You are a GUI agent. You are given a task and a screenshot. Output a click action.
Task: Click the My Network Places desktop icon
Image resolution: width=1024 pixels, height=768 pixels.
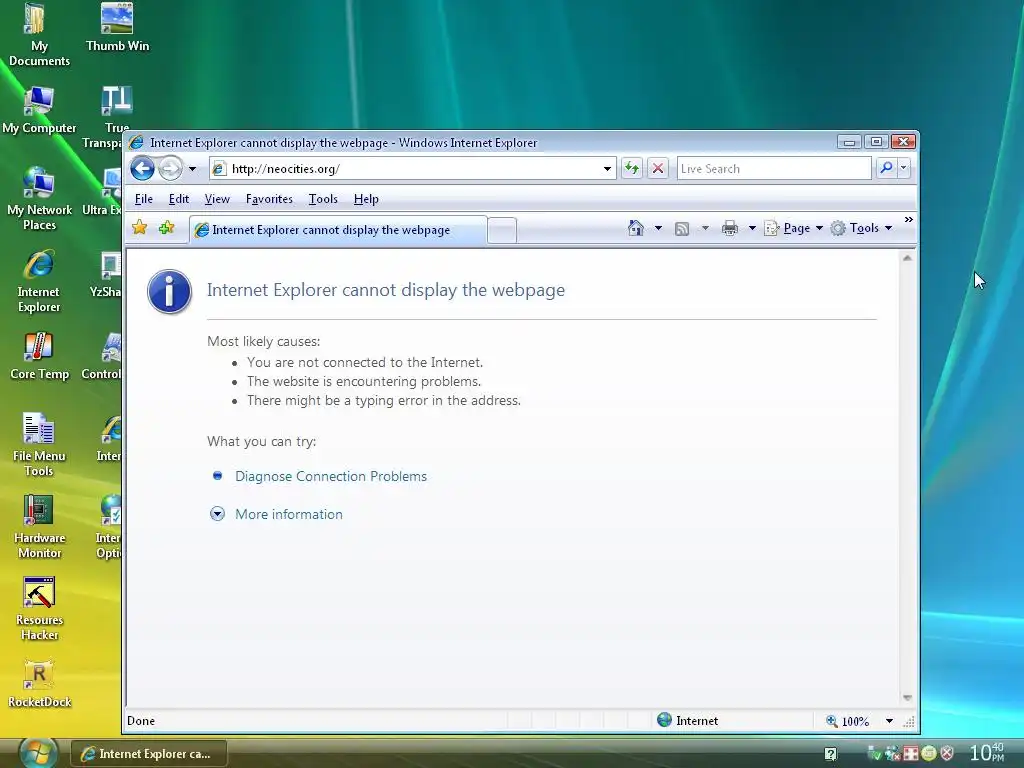(39, 199)
